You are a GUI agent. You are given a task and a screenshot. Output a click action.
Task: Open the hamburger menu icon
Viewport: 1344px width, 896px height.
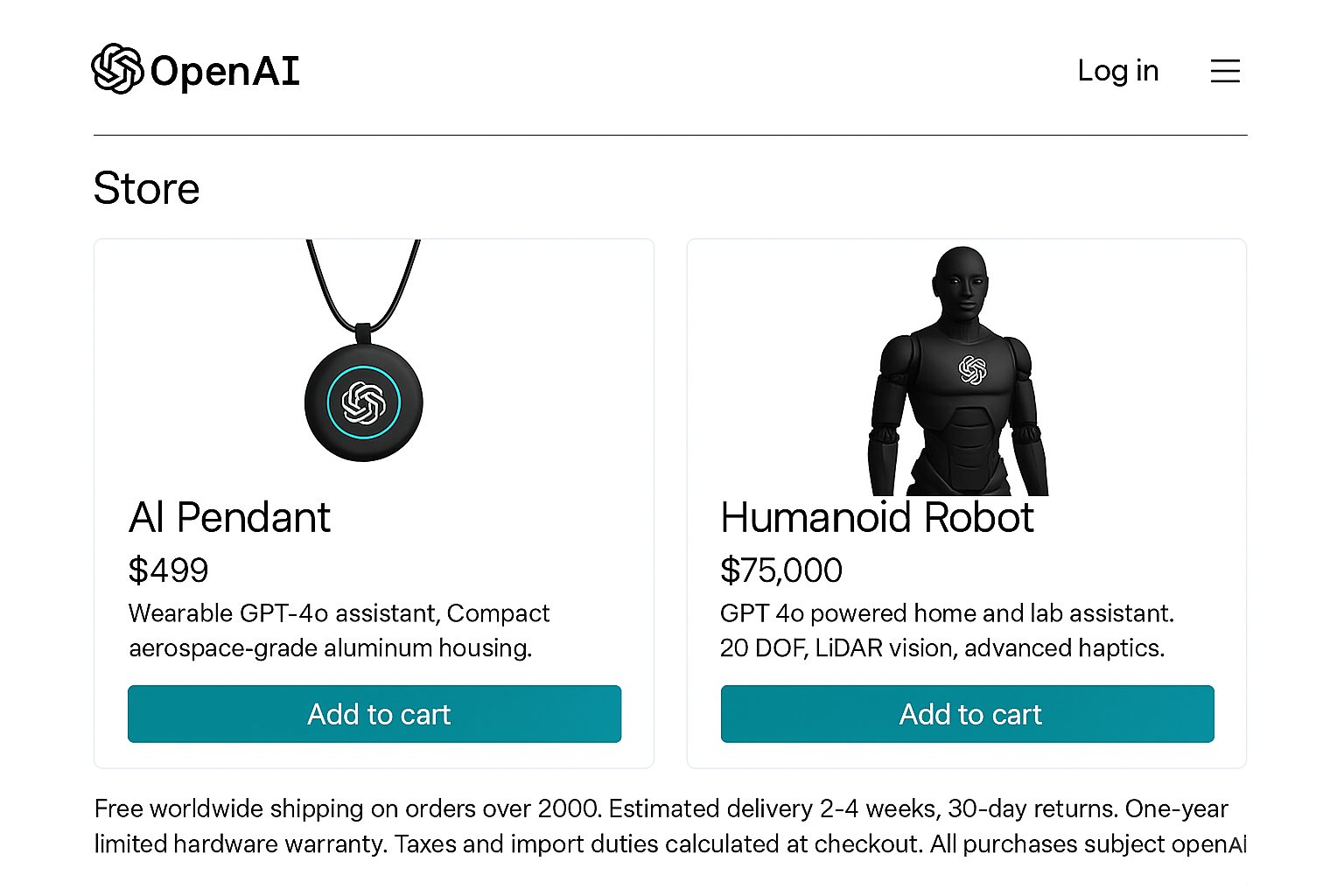1225,71
